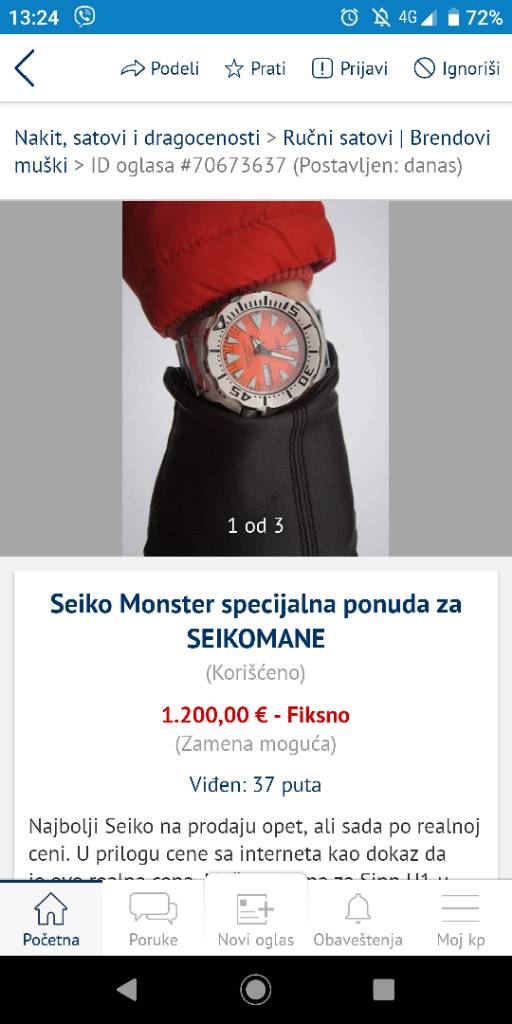Create a Novi oglas listing

tap(255, 919)
